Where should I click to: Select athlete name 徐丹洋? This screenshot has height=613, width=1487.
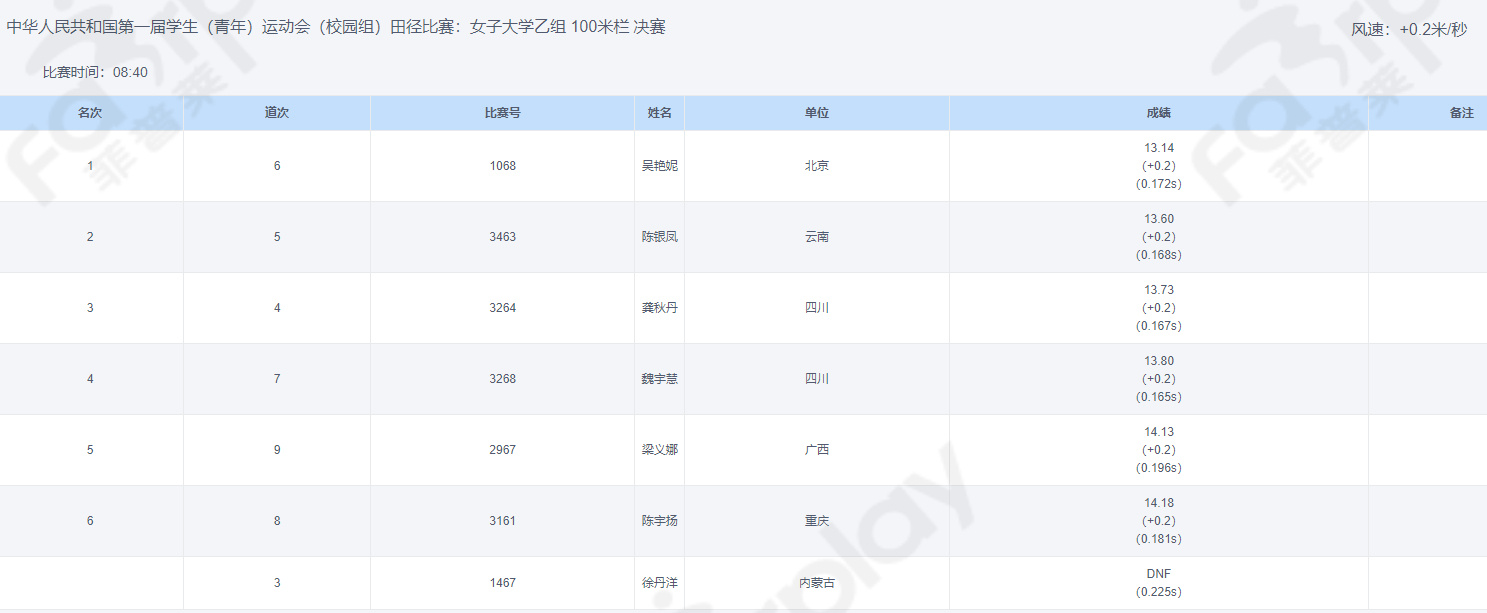(x=659, y=583)
